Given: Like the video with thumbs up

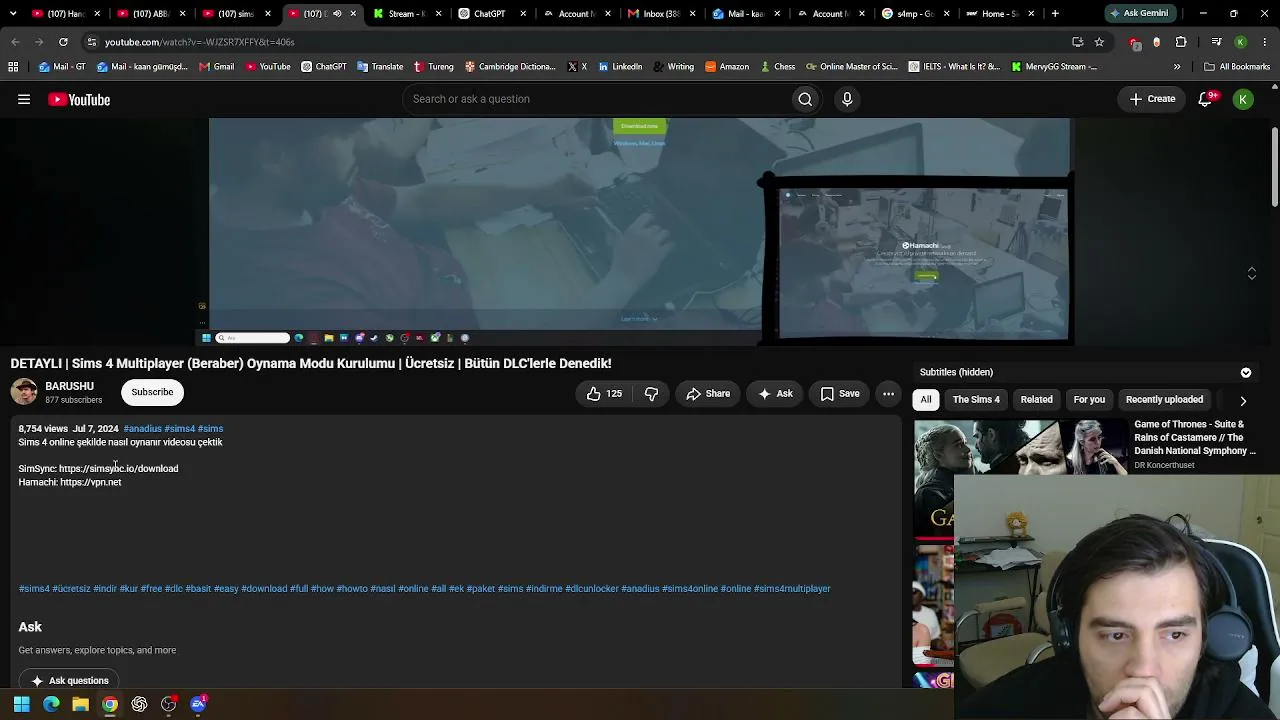Looking at the screenshot, I should 604,394.
